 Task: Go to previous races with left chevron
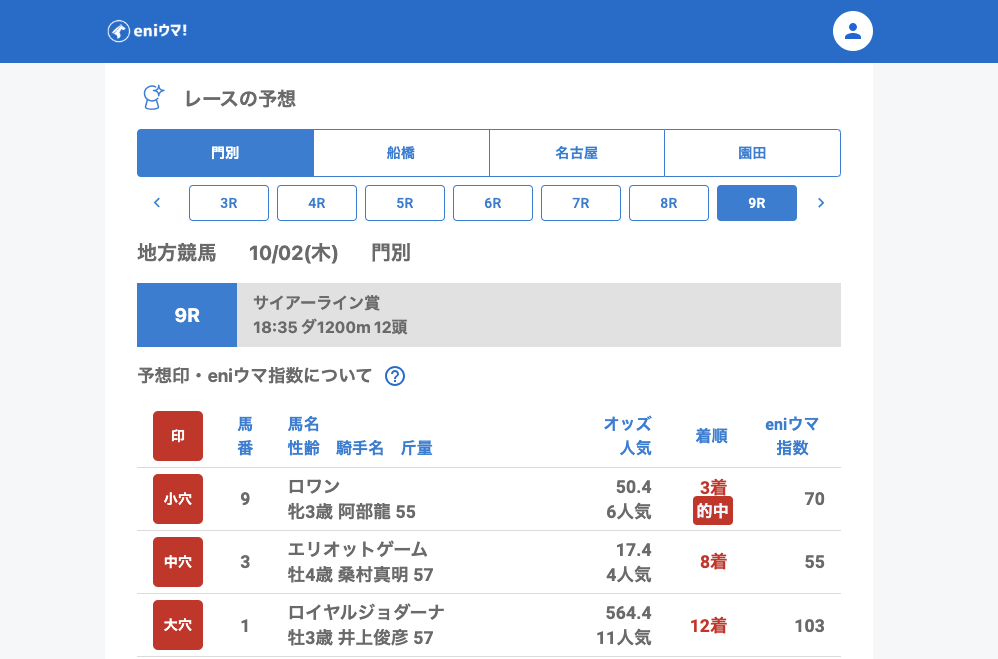[157, 203]
